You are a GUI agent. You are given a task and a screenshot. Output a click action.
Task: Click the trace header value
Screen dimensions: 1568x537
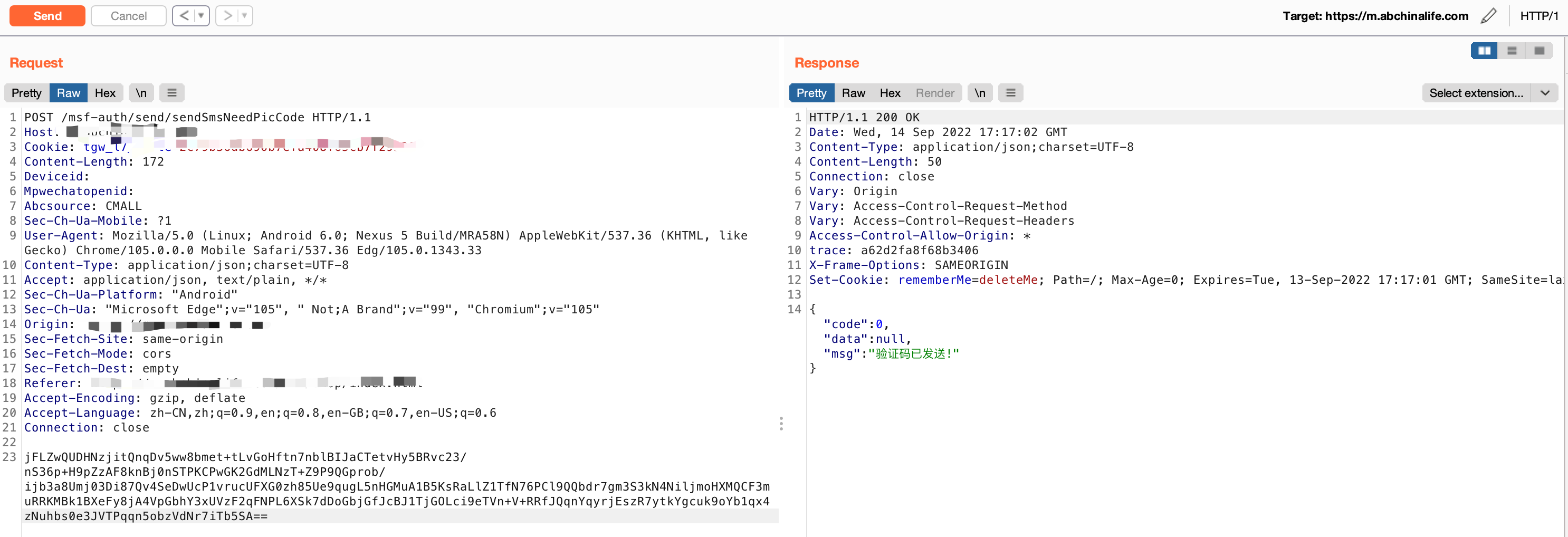[x=919, y=250]
